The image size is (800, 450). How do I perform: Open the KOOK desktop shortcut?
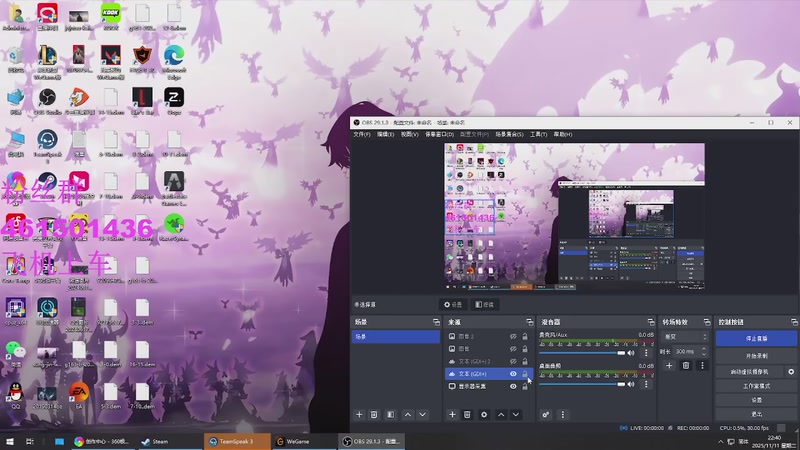click(111, 17)
